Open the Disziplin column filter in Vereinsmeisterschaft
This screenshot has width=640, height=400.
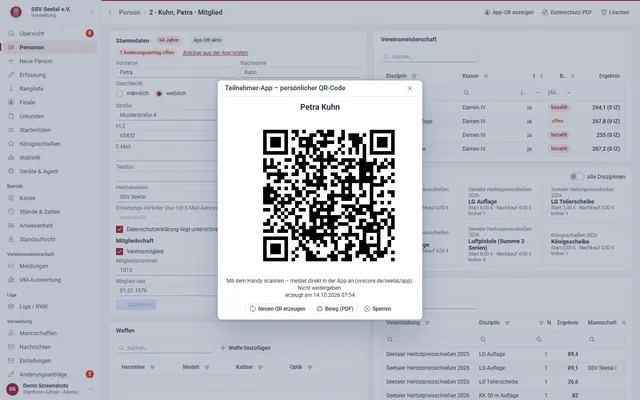pyautogui.click(x=414, y=76)
